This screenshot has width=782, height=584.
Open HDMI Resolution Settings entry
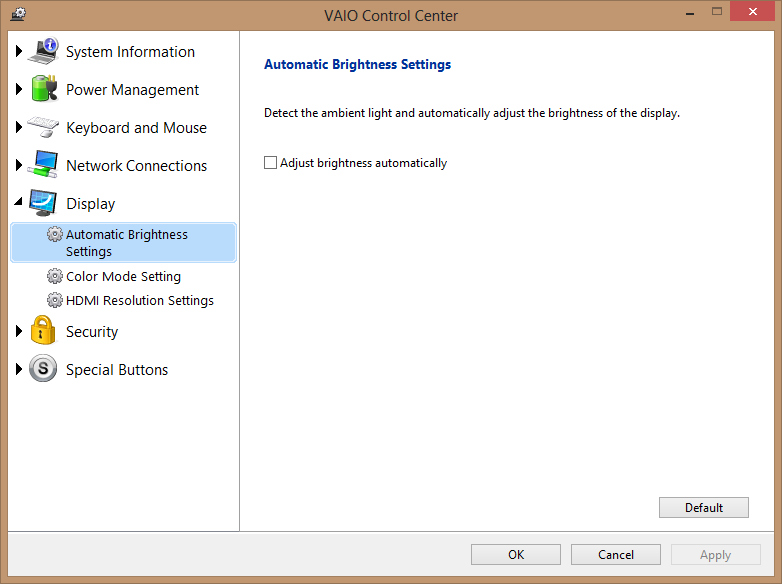pyautogui.click(x=140, y=300)
